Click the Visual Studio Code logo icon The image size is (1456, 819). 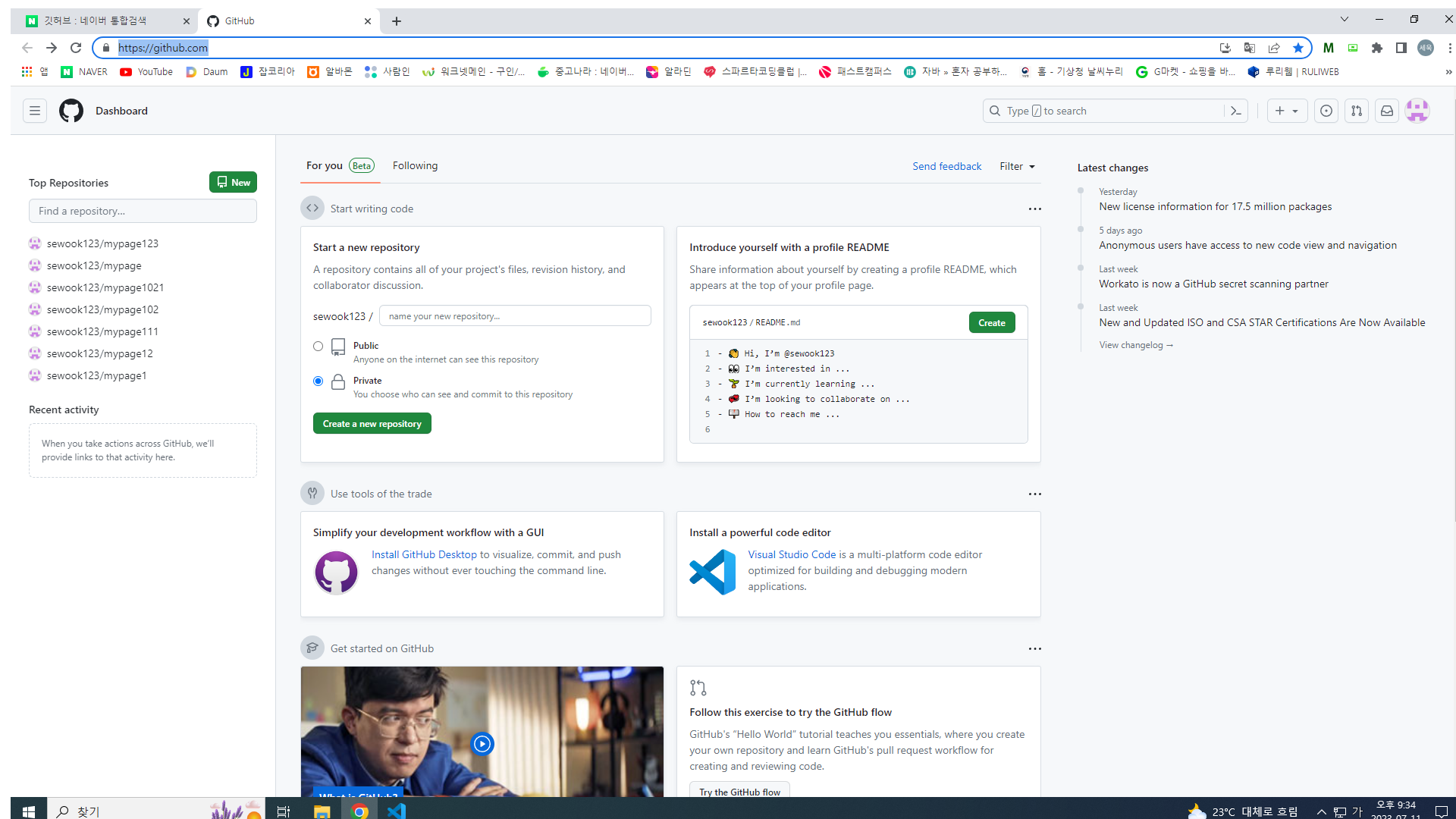(713, 572)
